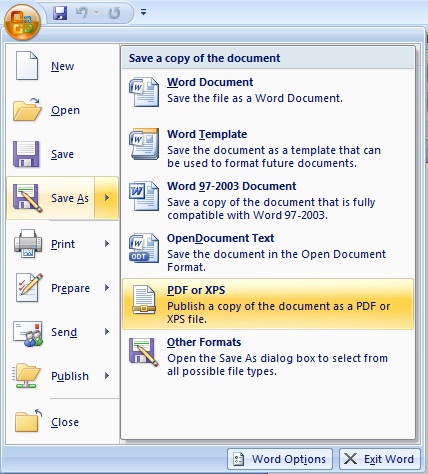Screen dimensions: 428x474
Task: Click the PDF or XPS document icon
Action: click(144, 300)
